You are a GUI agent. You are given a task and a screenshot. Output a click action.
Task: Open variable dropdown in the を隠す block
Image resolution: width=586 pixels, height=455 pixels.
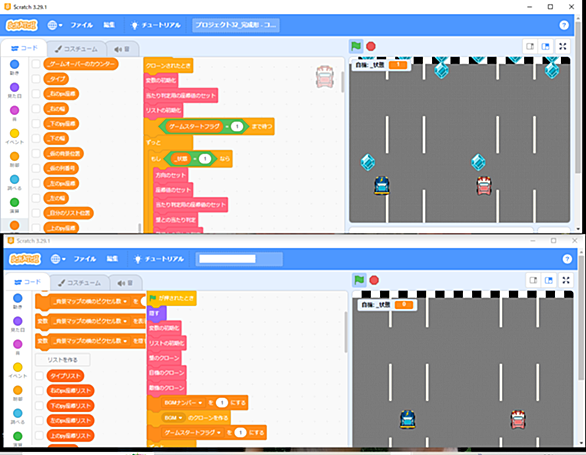click(x=90, y=341)
